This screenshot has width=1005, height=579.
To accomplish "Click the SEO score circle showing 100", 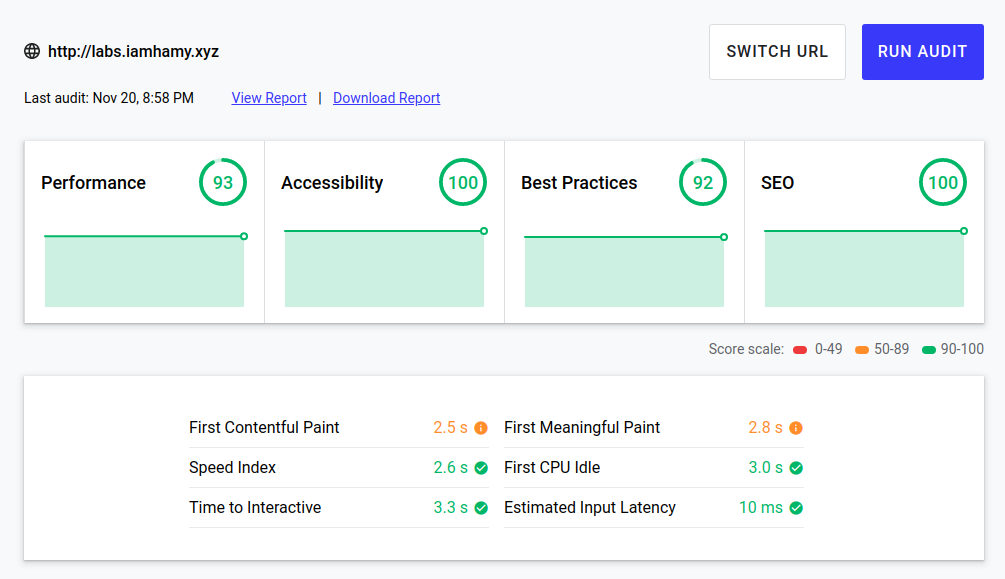I will [942, 182].
